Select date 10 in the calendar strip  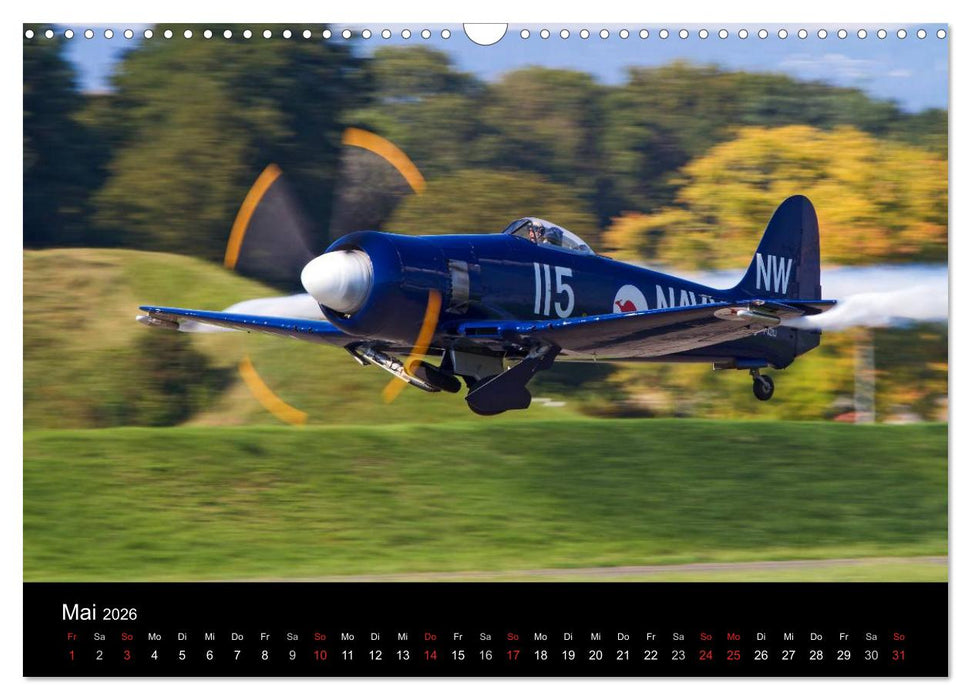320,654
